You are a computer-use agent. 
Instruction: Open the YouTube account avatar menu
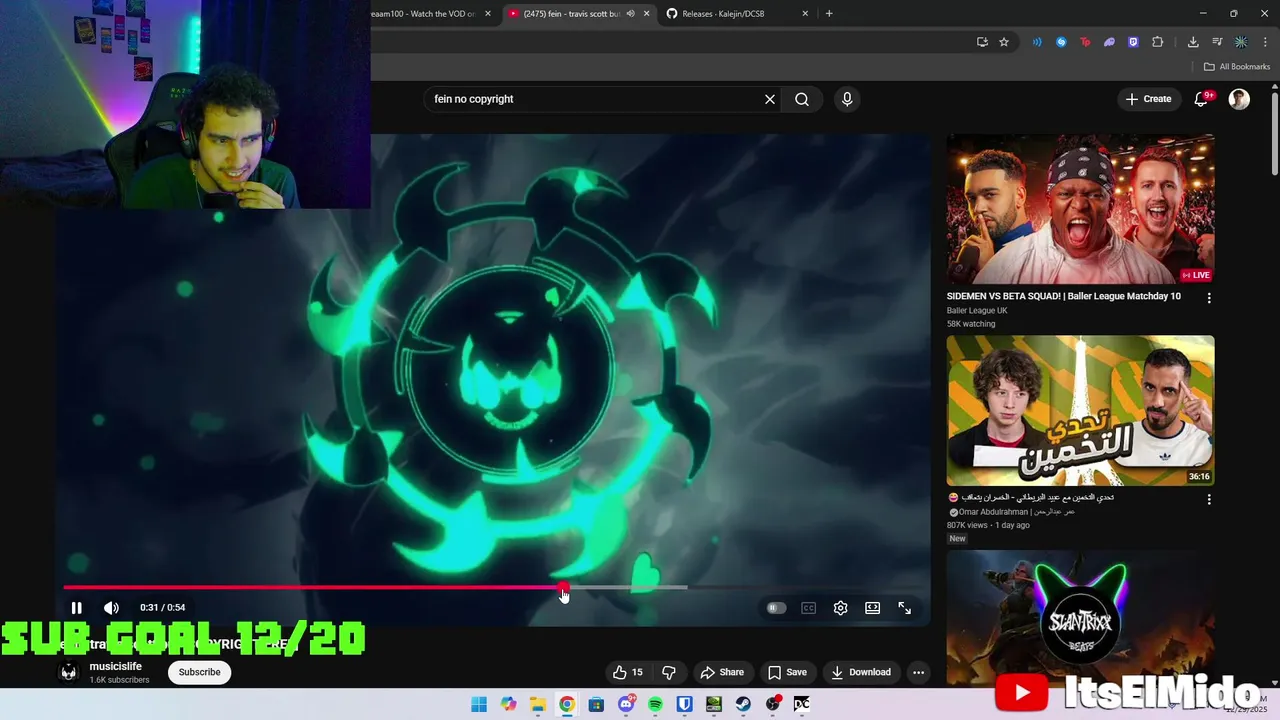coord(1239,99)
